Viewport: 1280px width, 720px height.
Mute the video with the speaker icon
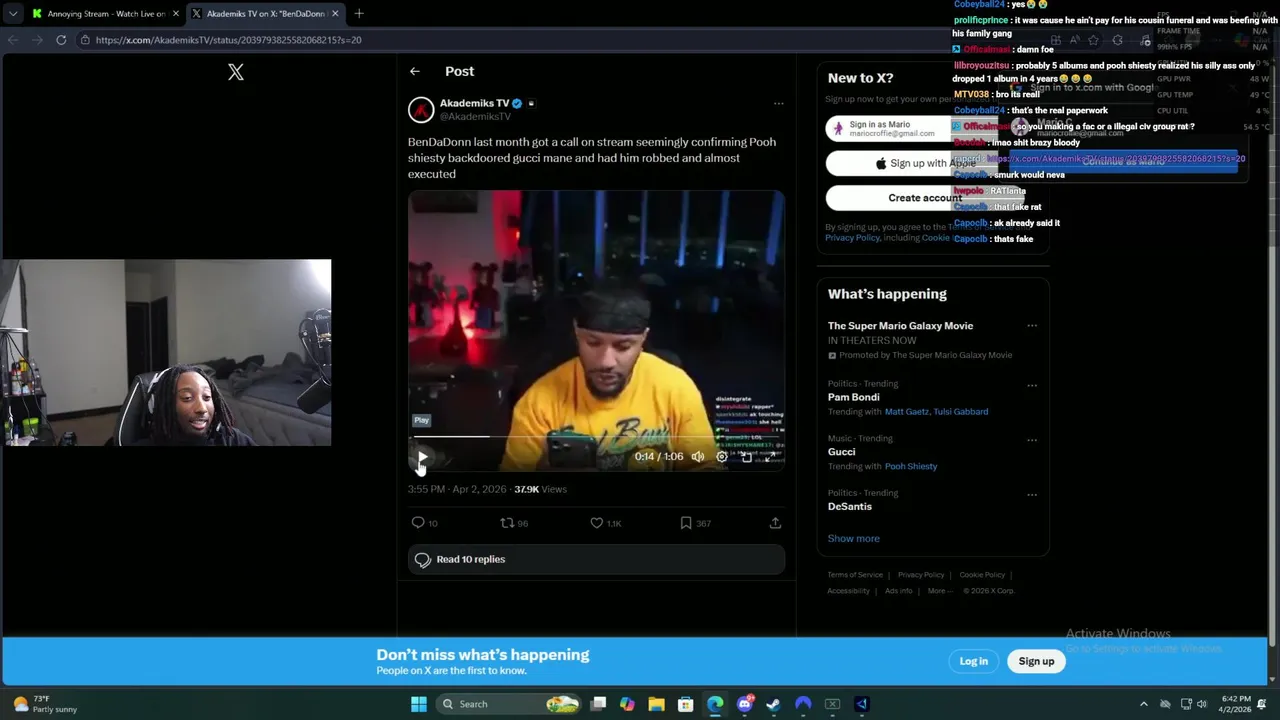click(698, 457)
